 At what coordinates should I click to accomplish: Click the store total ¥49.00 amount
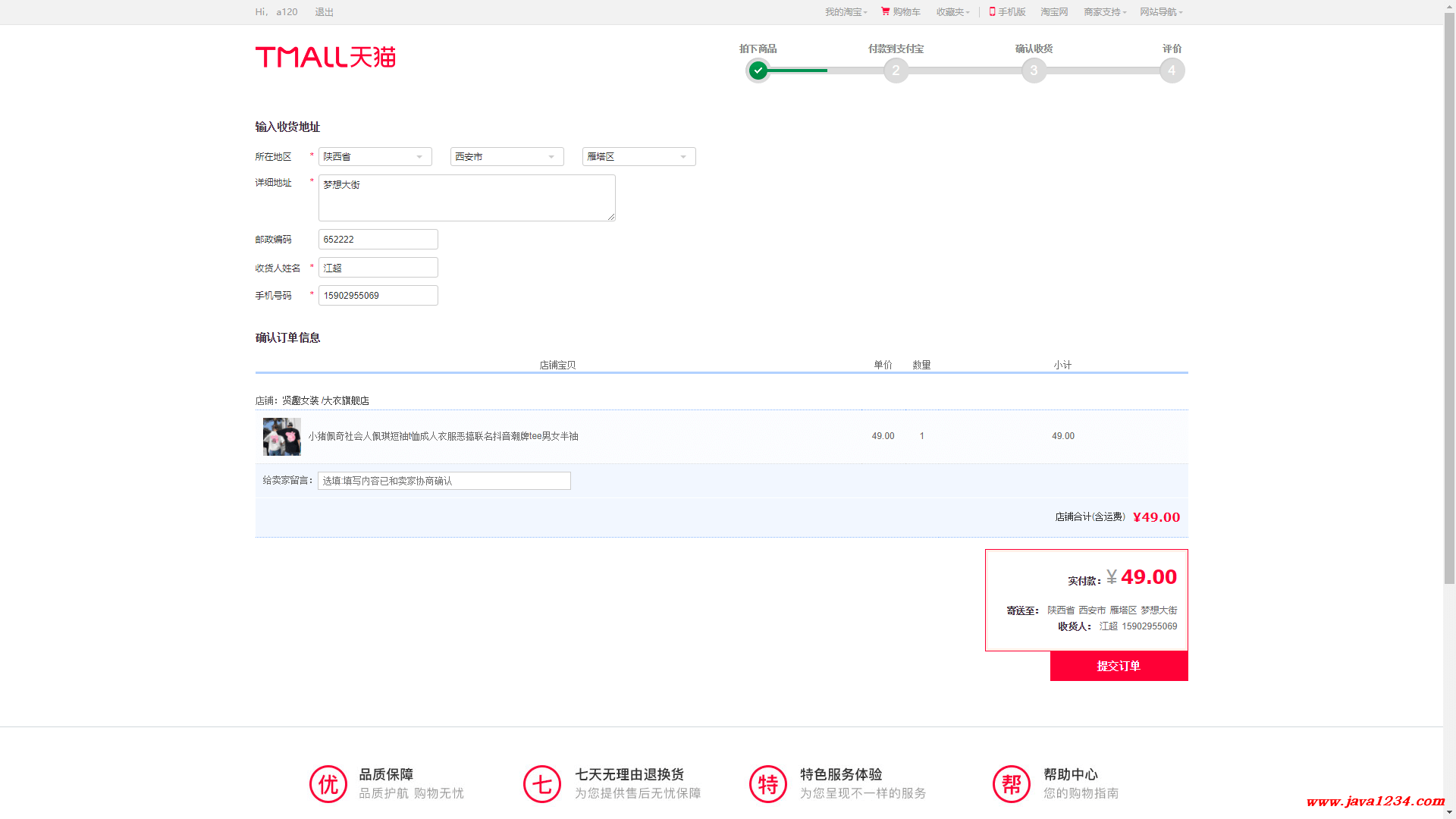pyautogui.click(x=1156, y=517)
